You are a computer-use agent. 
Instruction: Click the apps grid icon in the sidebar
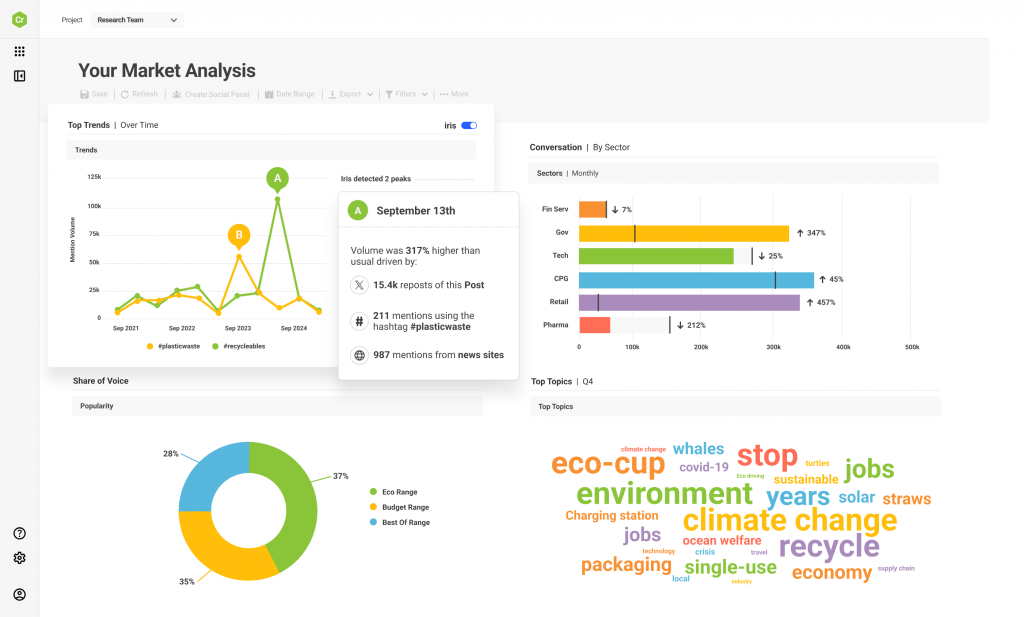coord(19,51)
